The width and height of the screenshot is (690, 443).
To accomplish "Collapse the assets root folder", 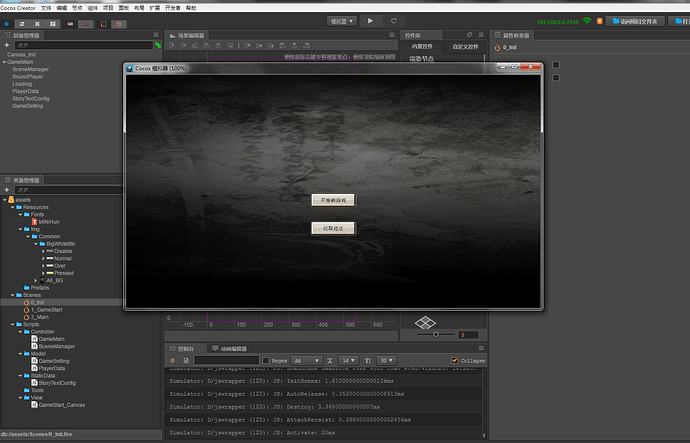I will pyautogui.click(x=5, y=200).
